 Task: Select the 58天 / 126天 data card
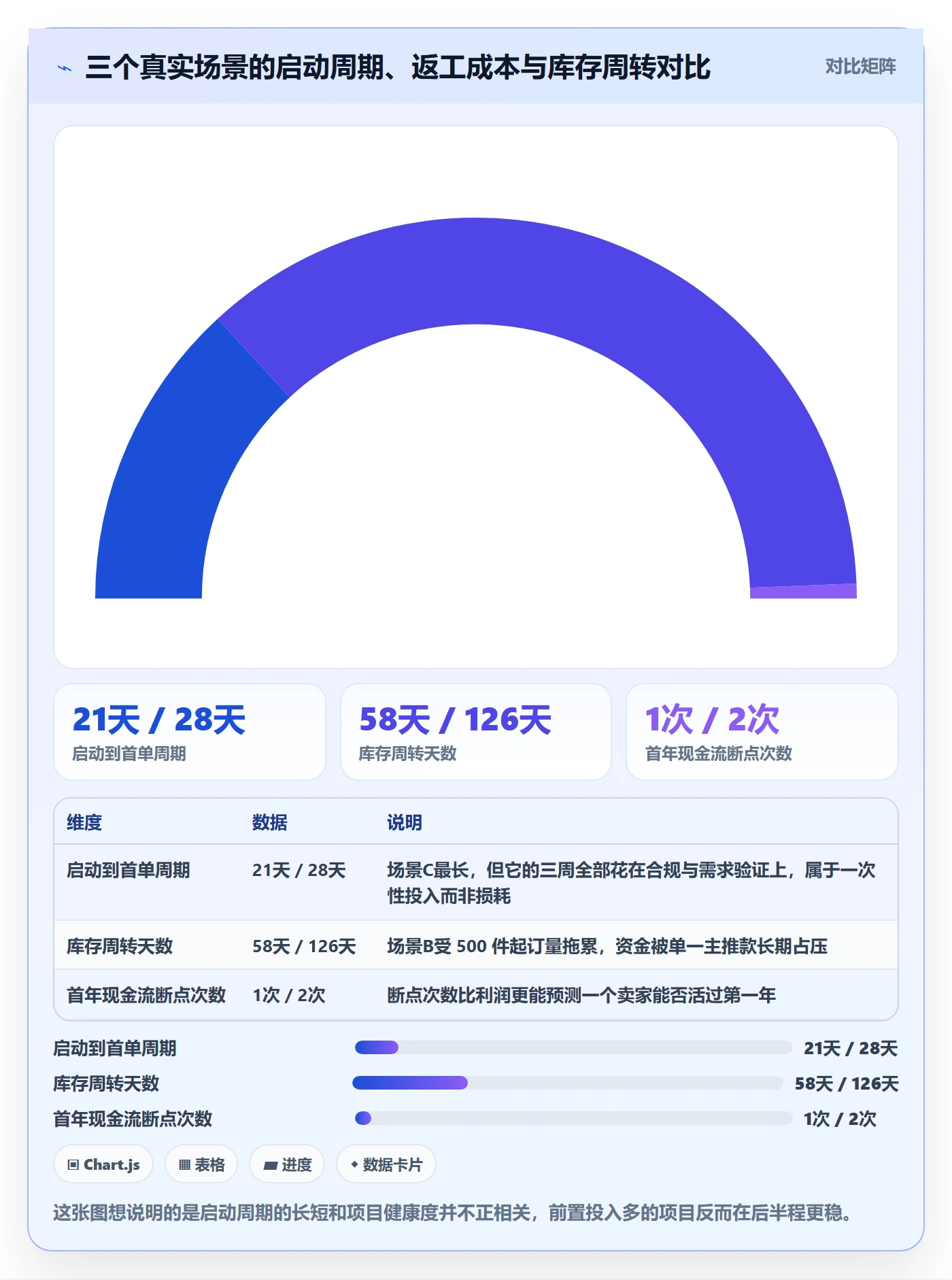476,732
